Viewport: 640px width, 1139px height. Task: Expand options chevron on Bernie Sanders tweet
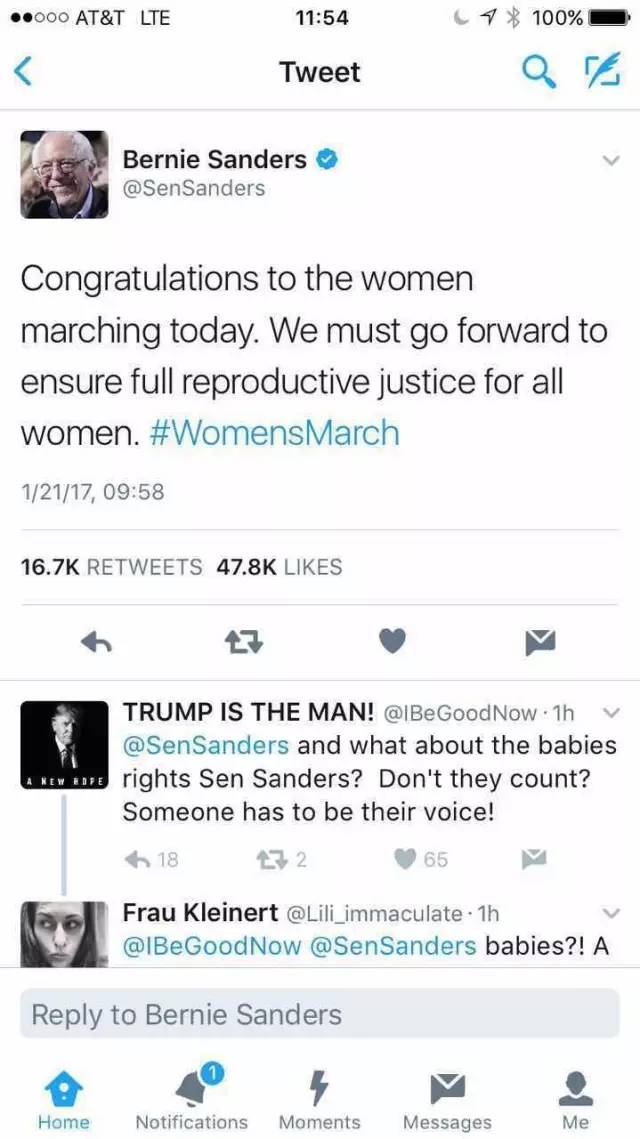[x=610, y=161]
